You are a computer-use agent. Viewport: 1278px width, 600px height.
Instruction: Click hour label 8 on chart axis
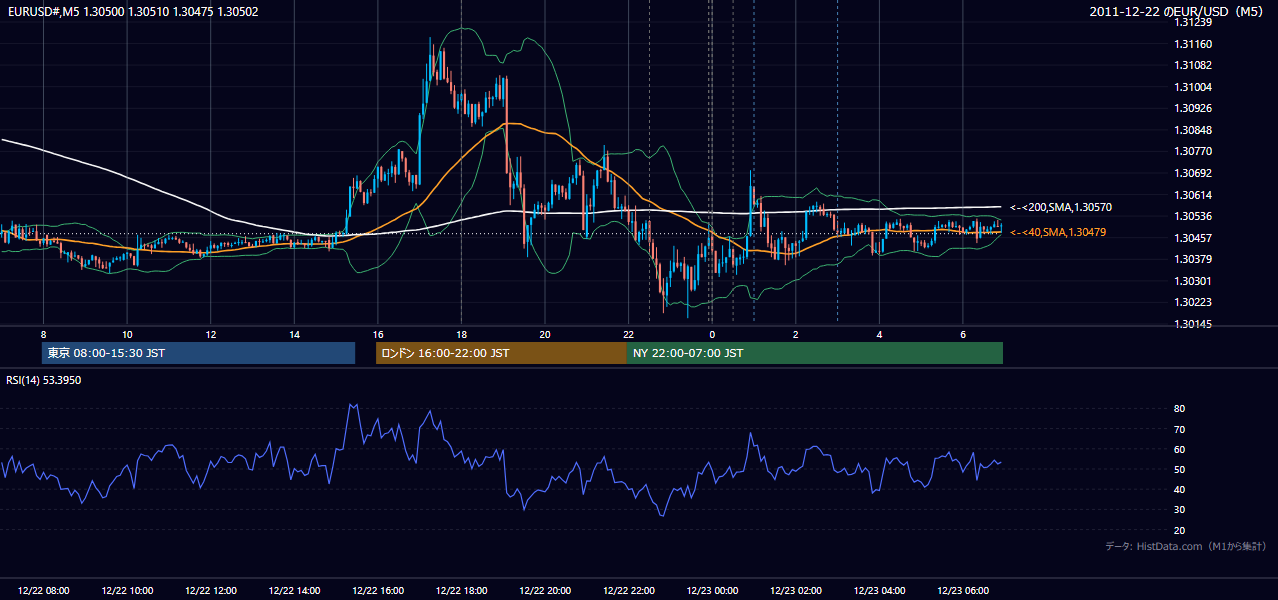coord(43,334)
